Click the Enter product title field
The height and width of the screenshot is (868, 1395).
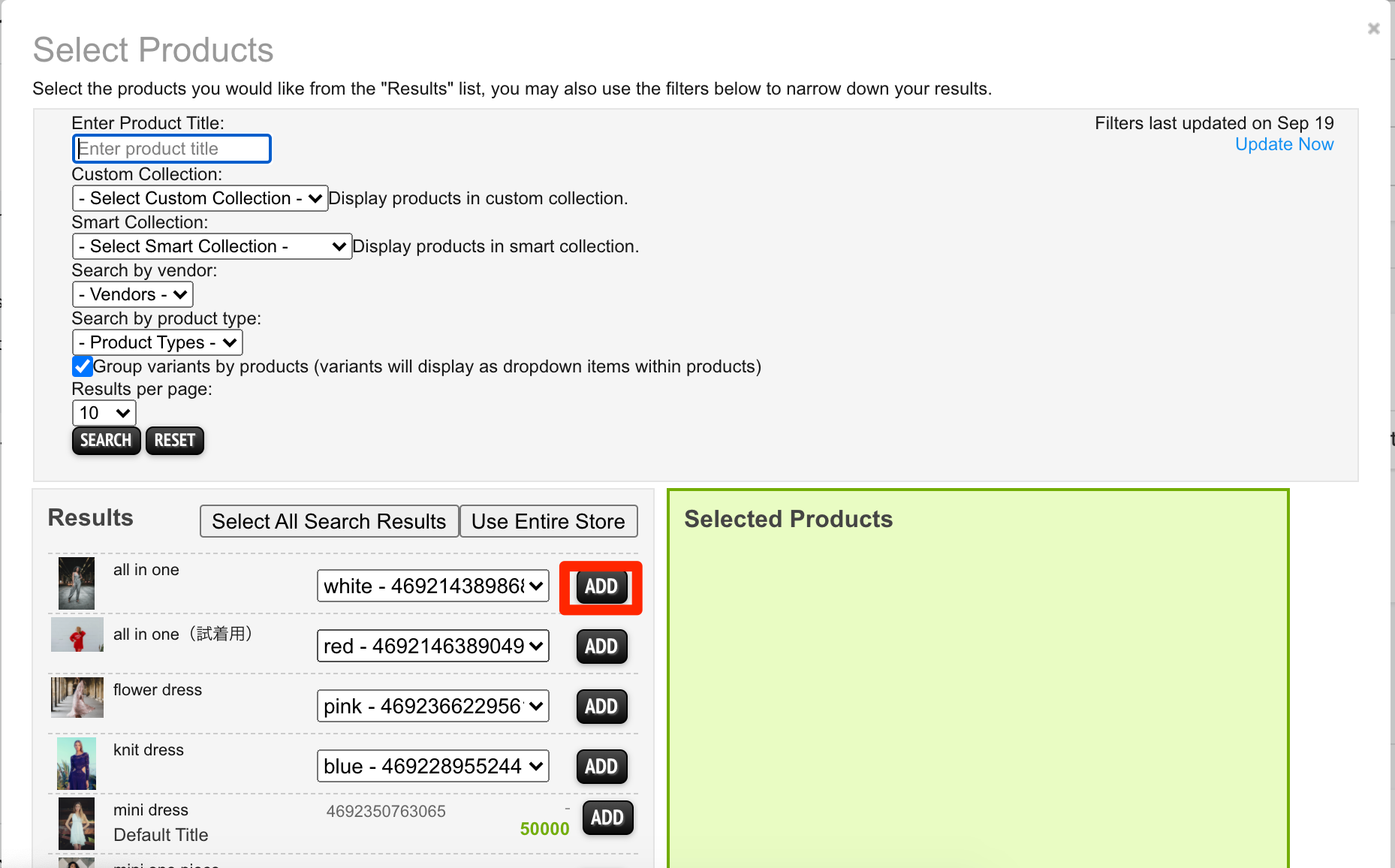coord(172,149)
